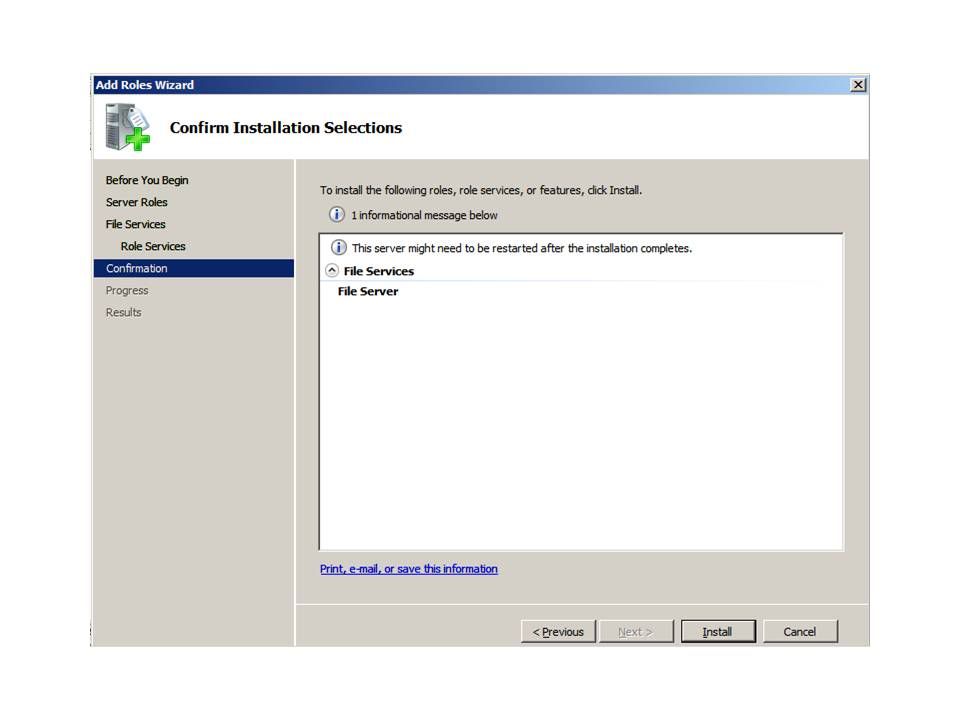Open 'Print, e-mail, or save this information' link
This screenshot has height=720, width=960.
408,569
